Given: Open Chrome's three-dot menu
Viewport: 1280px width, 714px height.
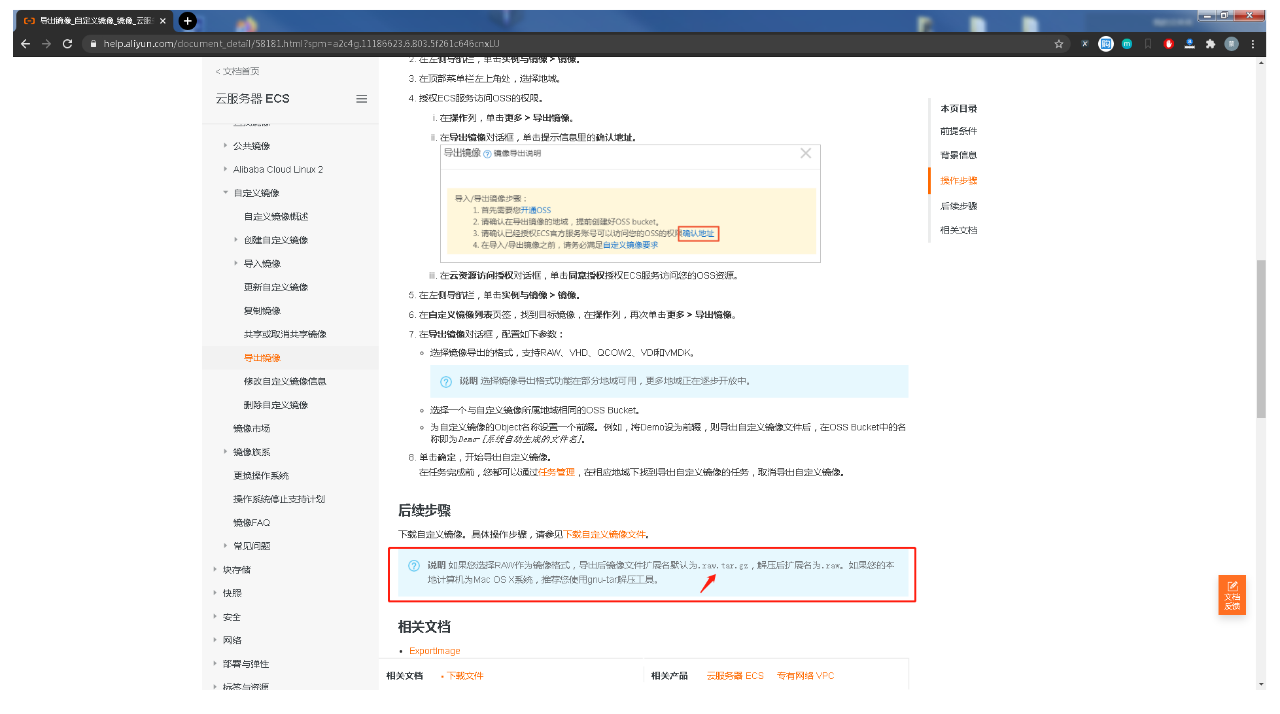Looking at the screenshot, I should 1253,44.
